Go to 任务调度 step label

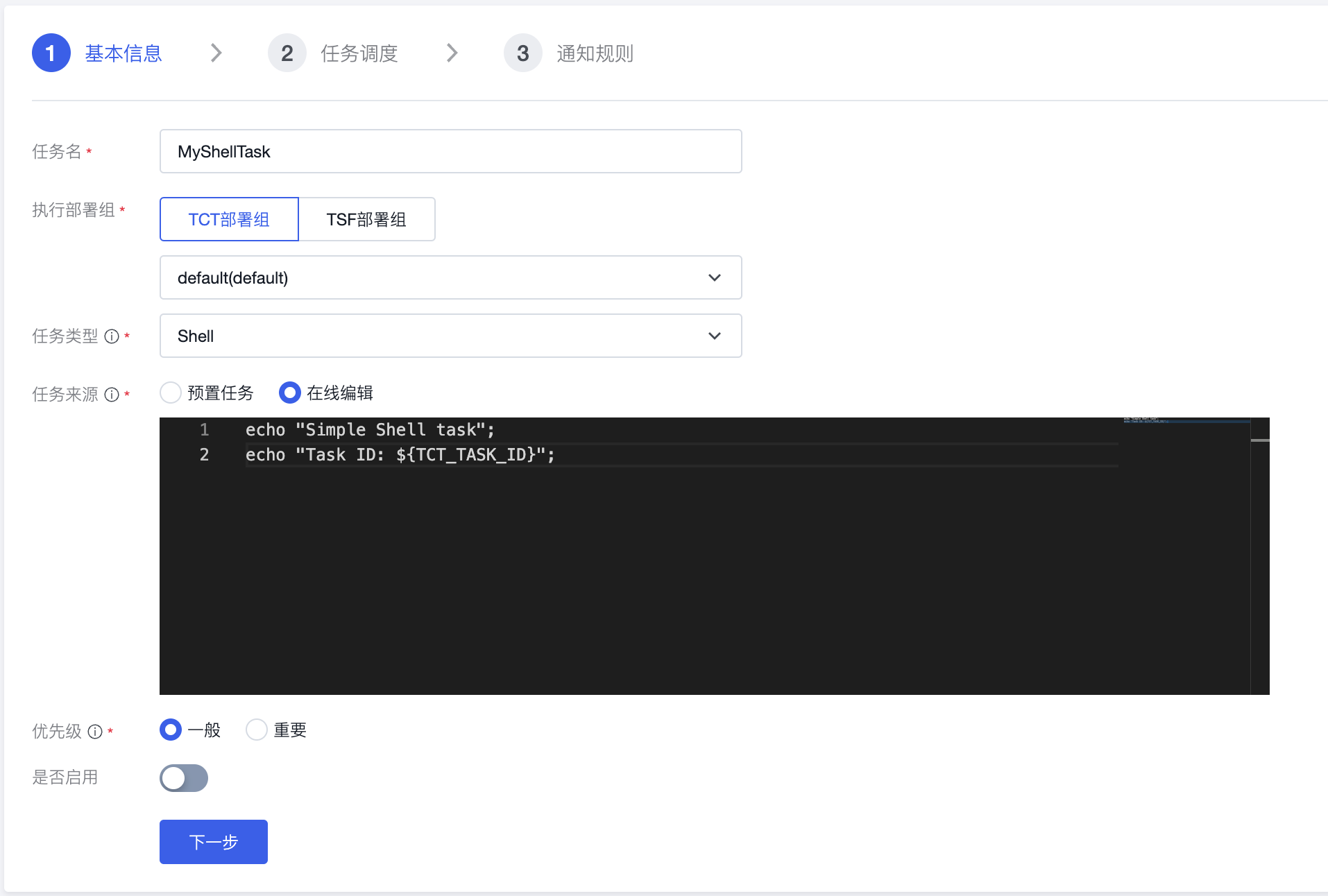pos(359,53)
